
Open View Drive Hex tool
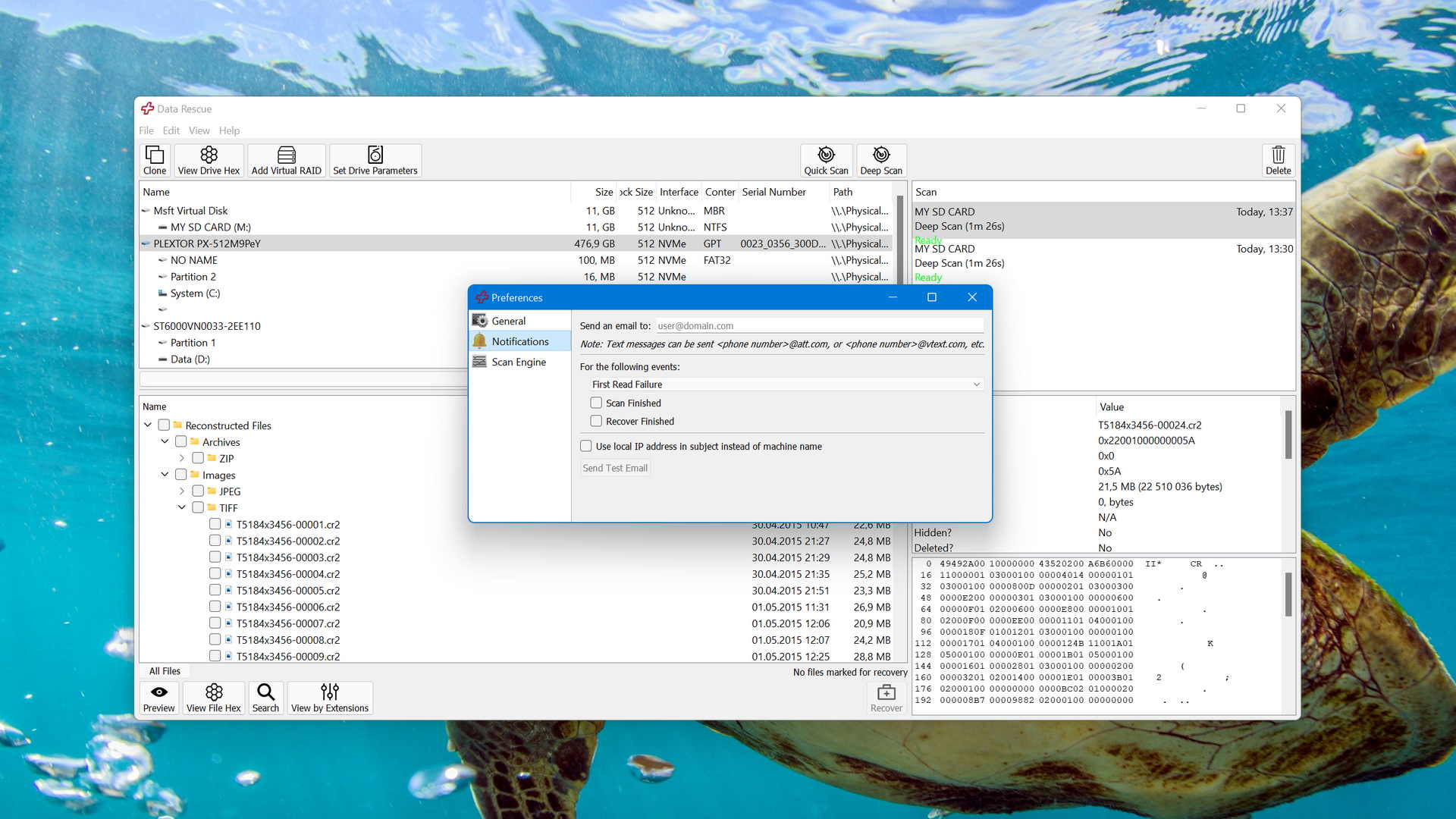click(x=209, y=159)
